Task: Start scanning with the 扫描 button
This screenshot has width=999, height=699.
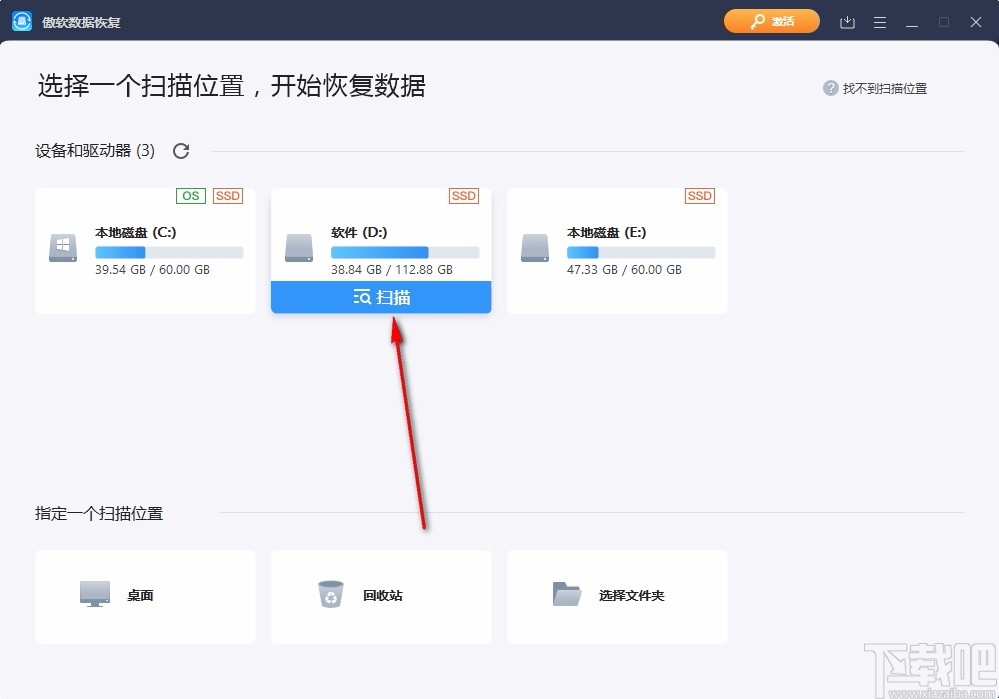Action: pyautogui.click(x=380, y=296)
